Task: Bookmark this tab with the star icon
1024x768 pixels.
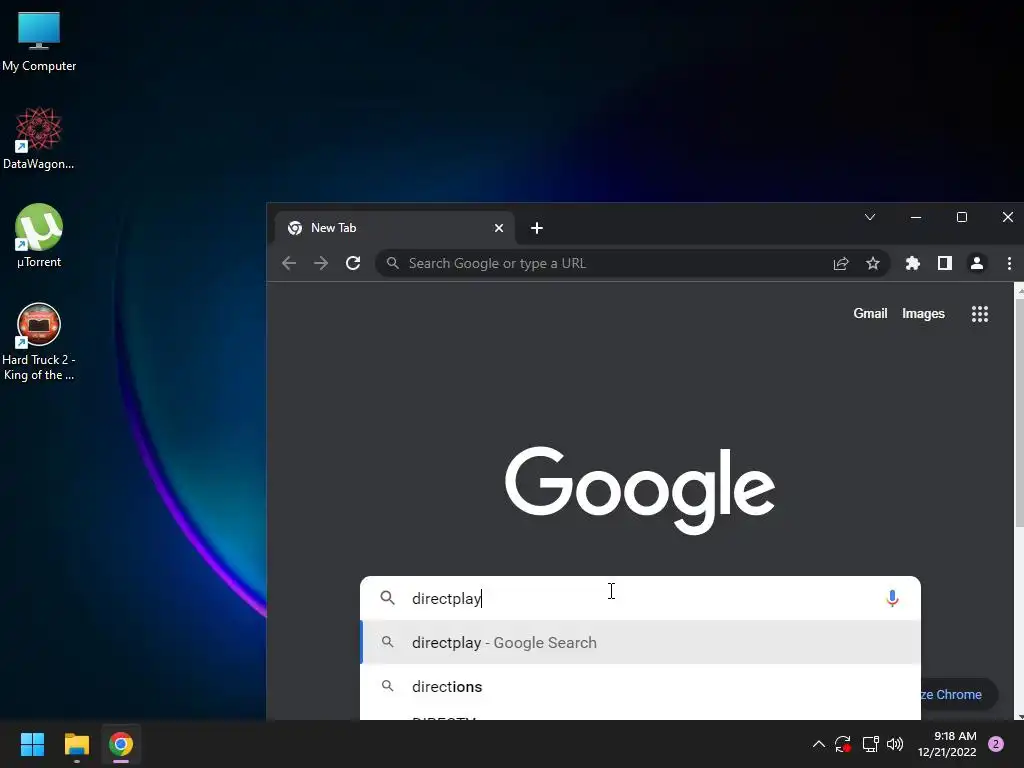Action: (x=872, y=263)
